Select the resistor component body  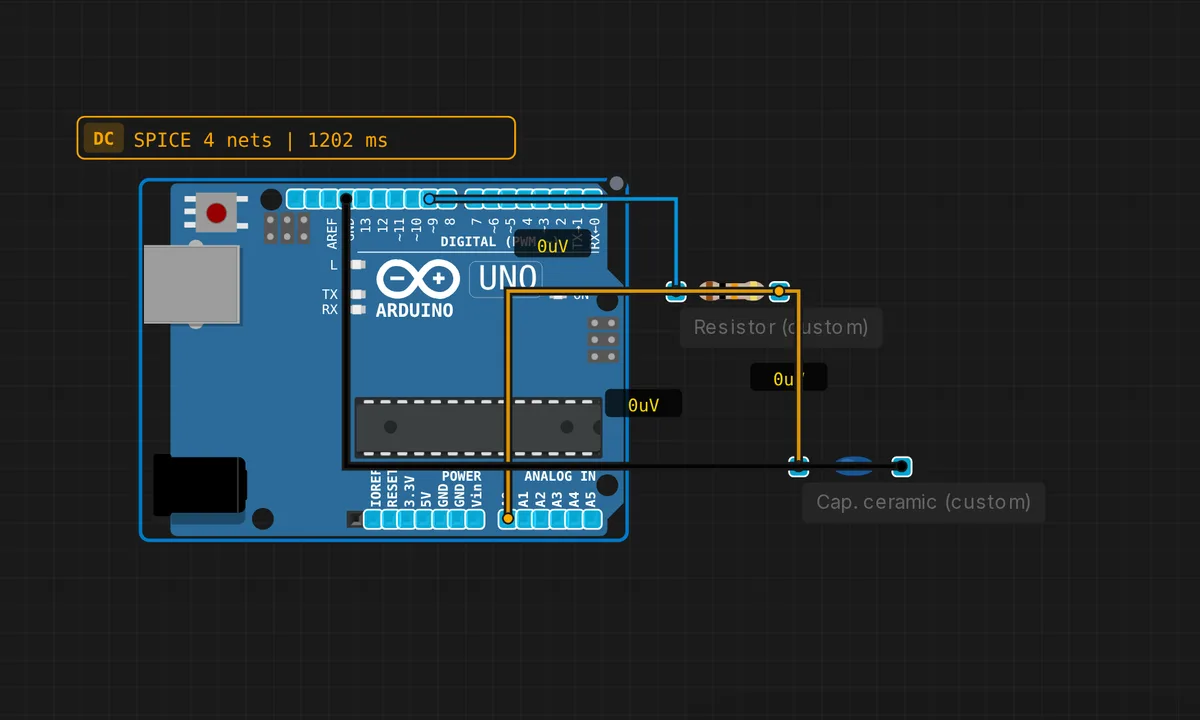(x=729, y=291)
